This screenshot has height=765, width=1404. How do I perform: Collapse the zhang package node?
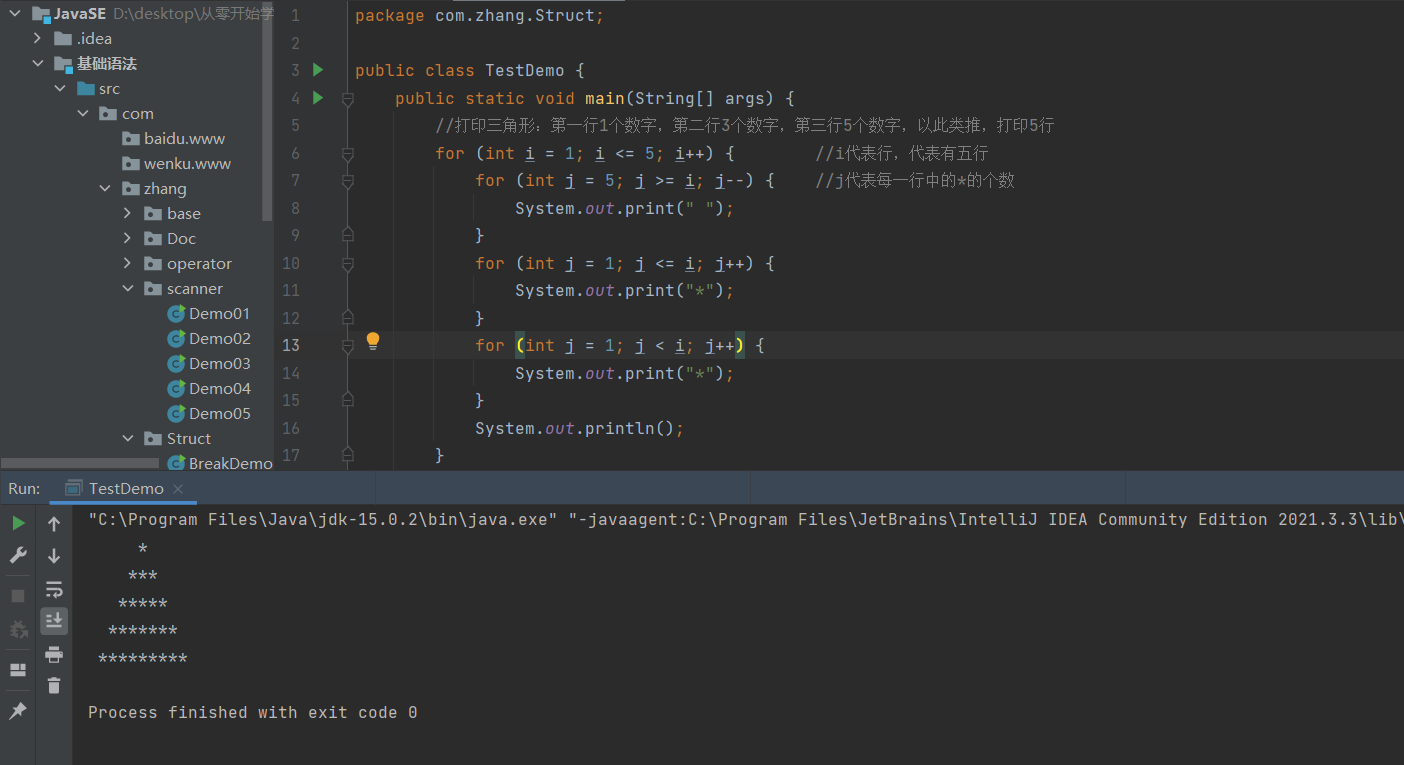pyautogui.click(x=105, y=188)
